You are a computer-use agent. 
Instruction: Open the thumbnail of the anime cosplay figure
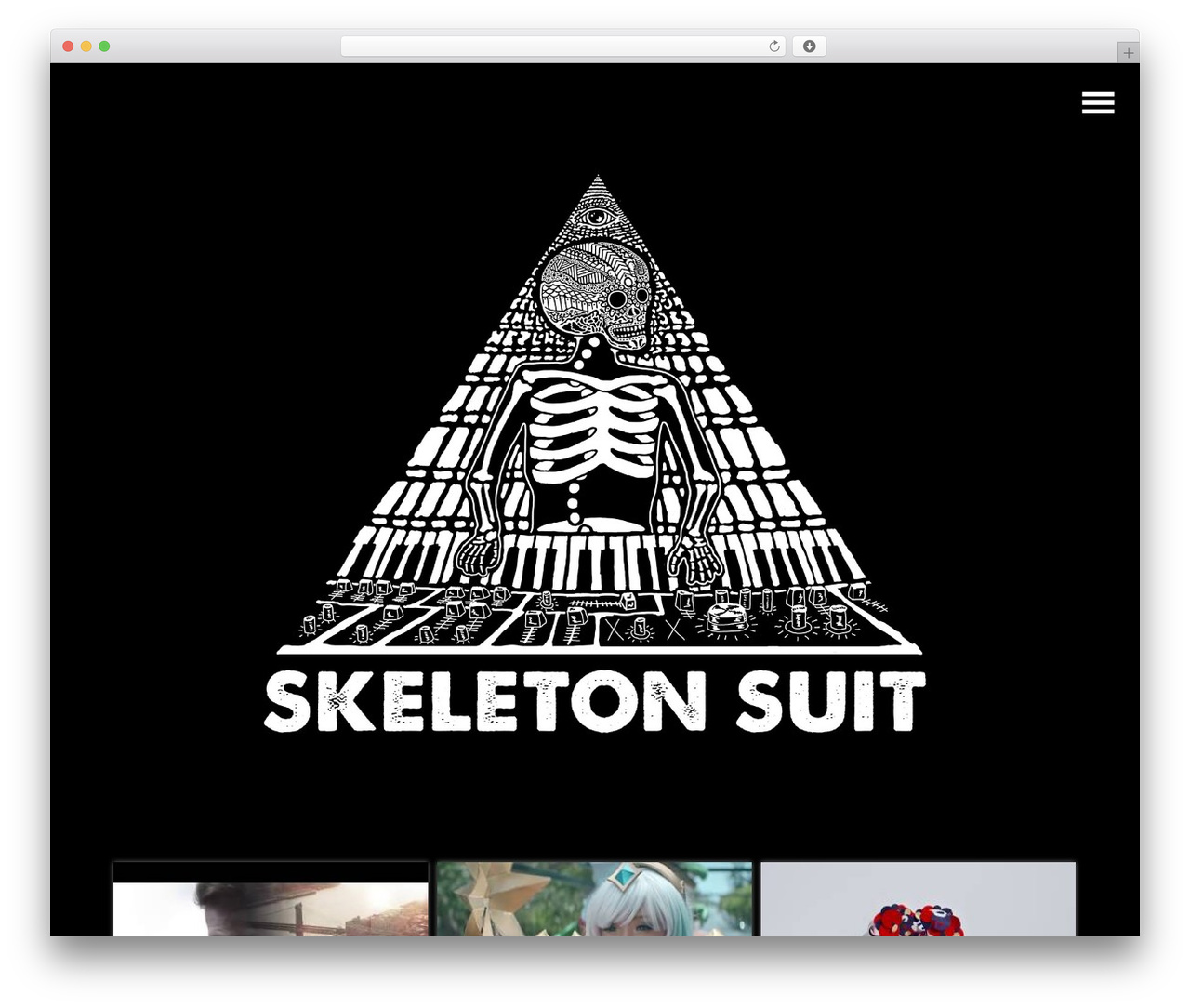click(x=594, y=899)
